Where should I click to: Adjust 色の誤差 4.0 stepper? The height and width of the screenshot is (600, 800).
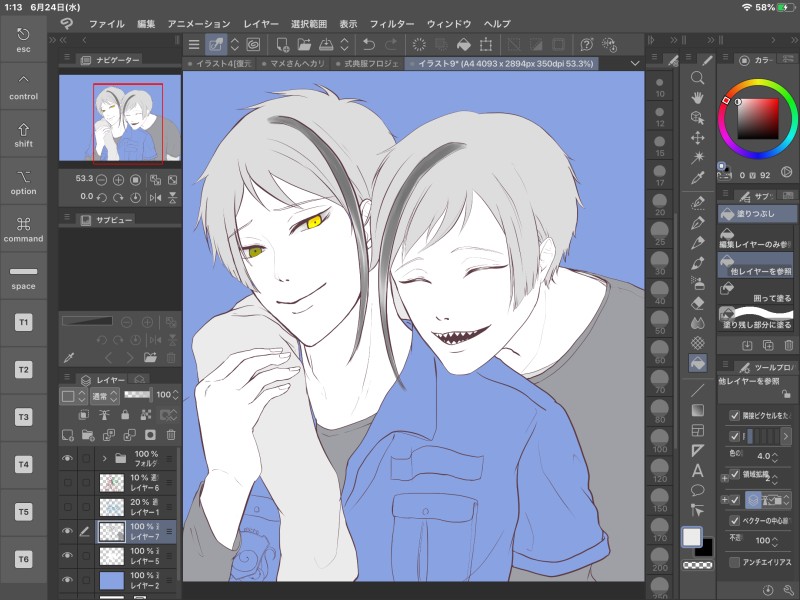775,456
